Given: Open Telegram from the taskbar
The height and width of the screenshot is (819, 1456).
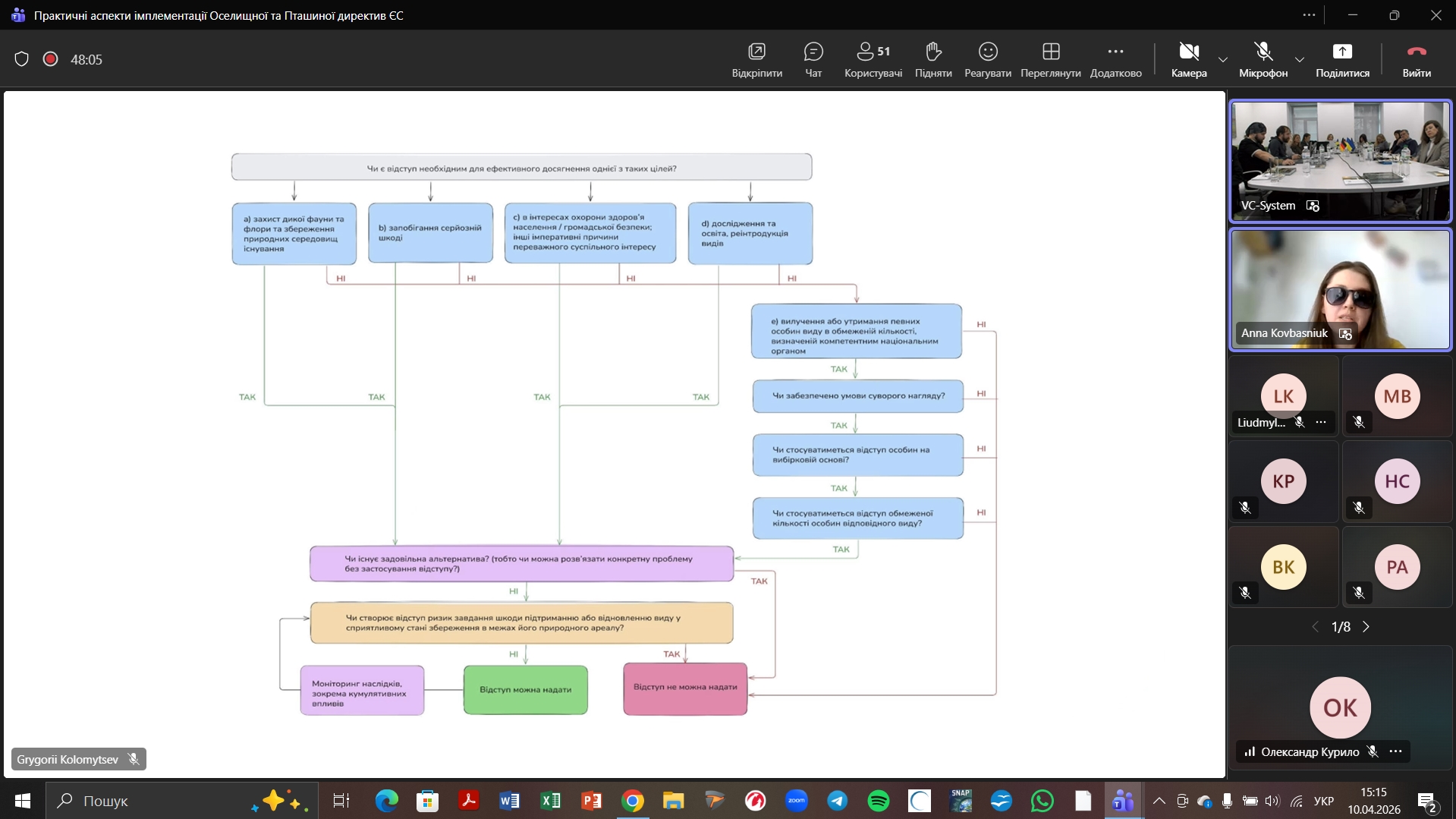Looking at the screenshot, I should click(837, 801).
